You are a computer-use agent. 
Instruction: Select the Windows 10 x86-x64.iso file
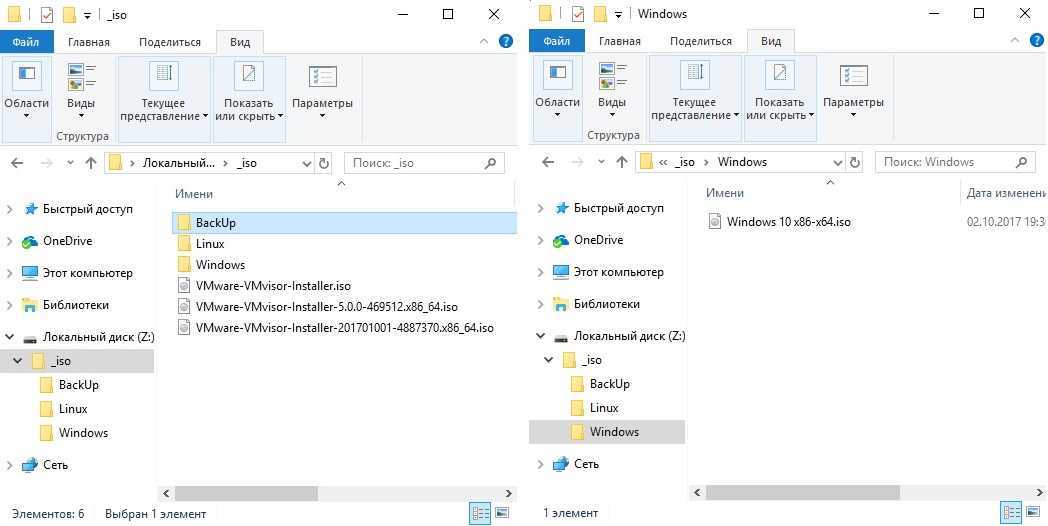(788, 222)
